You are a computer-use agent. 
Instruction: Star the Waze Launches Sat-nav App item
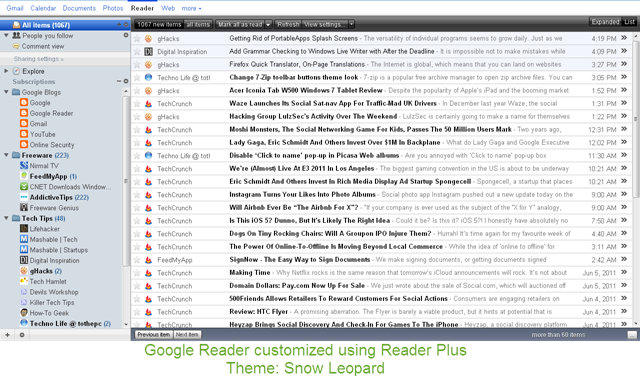[x=137, y=104]
